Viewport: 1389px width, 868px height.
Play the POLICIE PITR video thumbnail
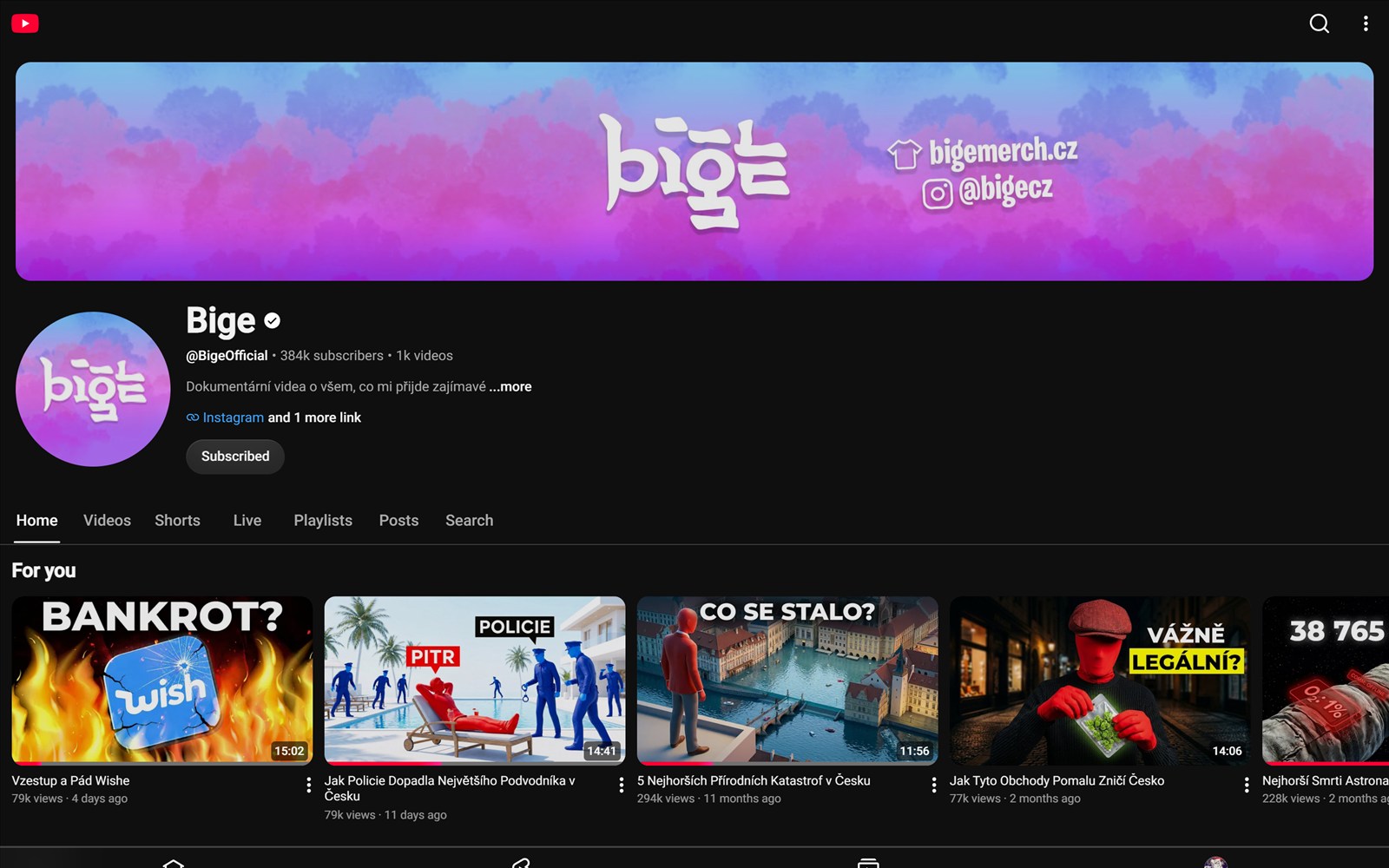click(x=475, y=681)
